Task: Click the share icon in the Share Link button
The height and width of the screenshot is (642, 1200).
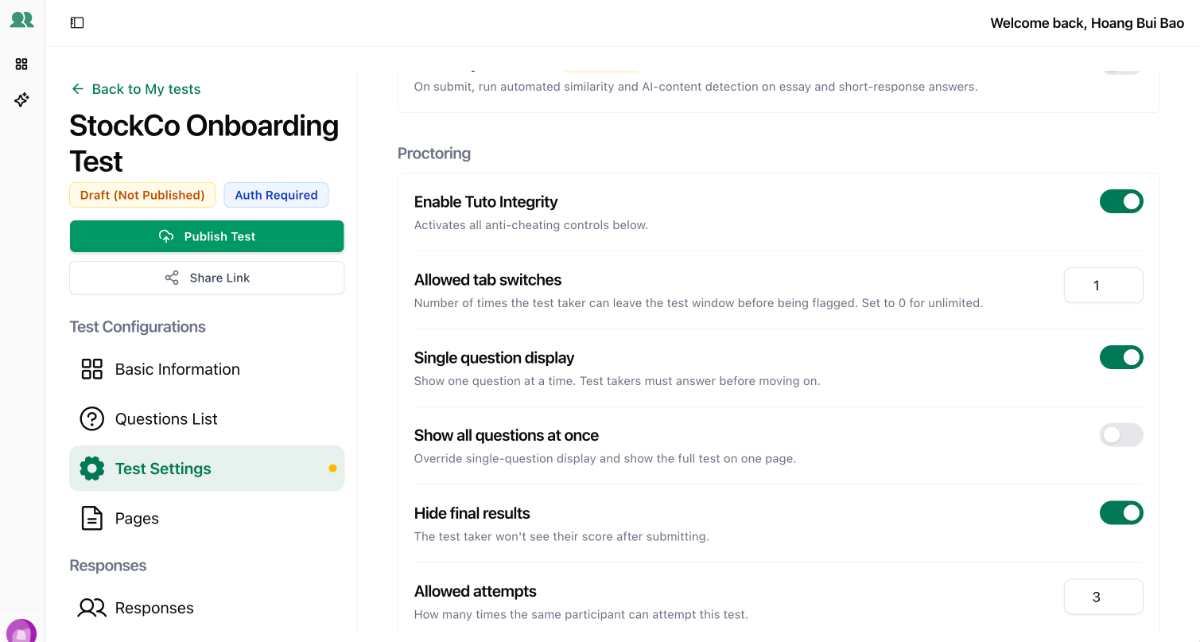Action: tap(172, 278)
